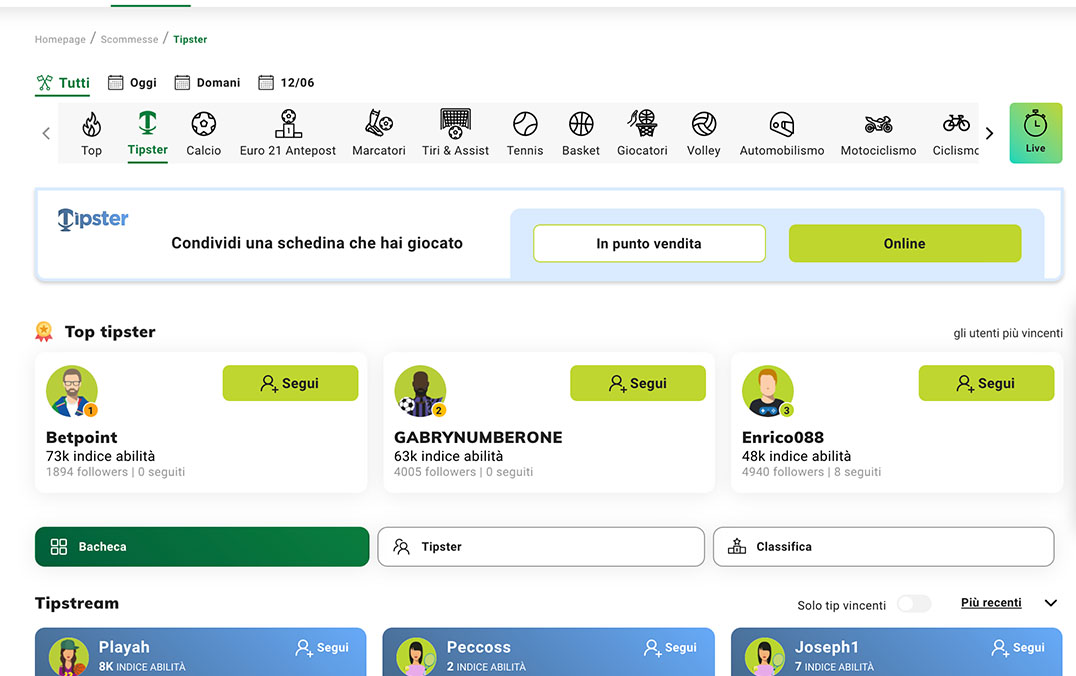
Task: Click the Live stopwatch button
Action: pyautogui.click(x=1035, y=132)
